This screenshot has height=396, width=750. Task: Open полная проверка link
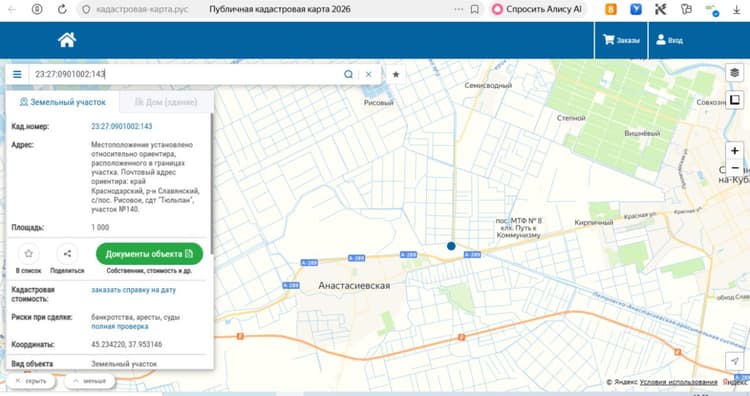(120, 326)
